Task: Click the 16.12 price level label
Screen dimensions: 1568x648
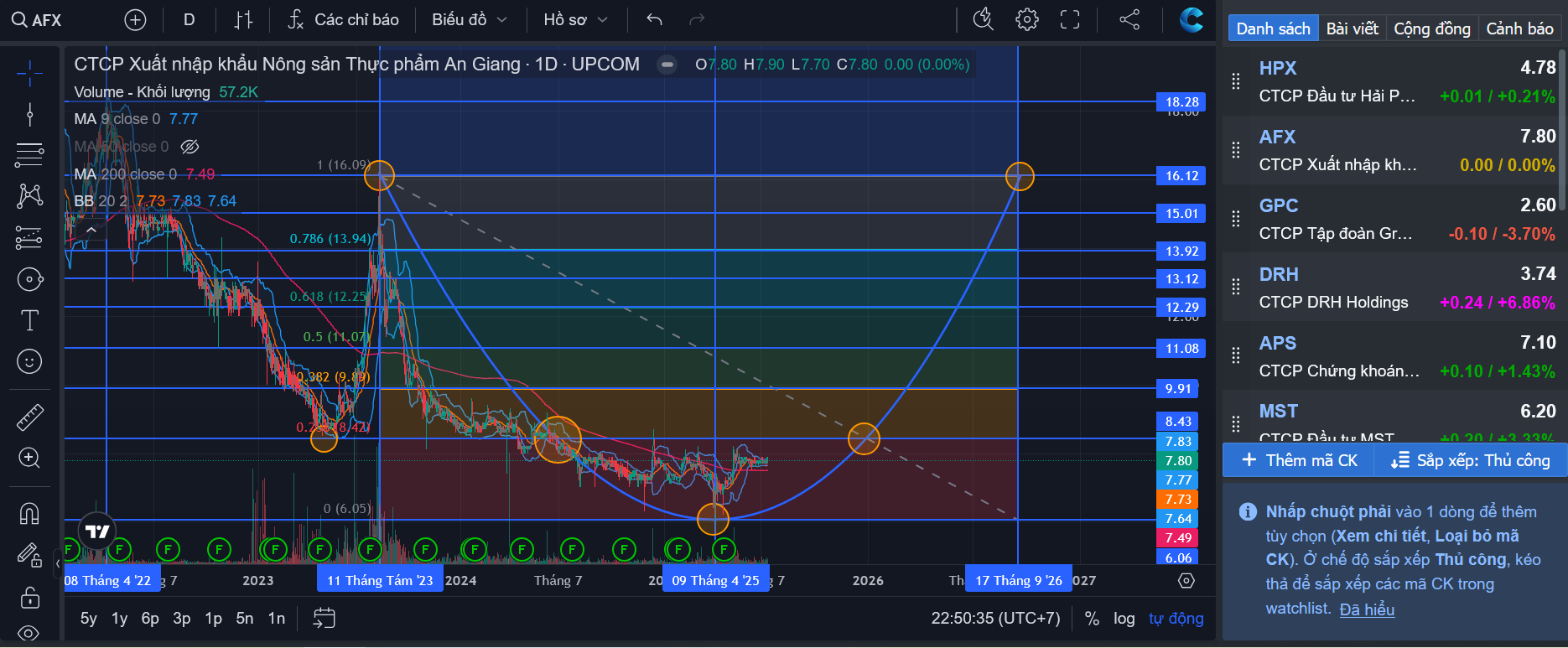Action: click(x=1181, y=176)
